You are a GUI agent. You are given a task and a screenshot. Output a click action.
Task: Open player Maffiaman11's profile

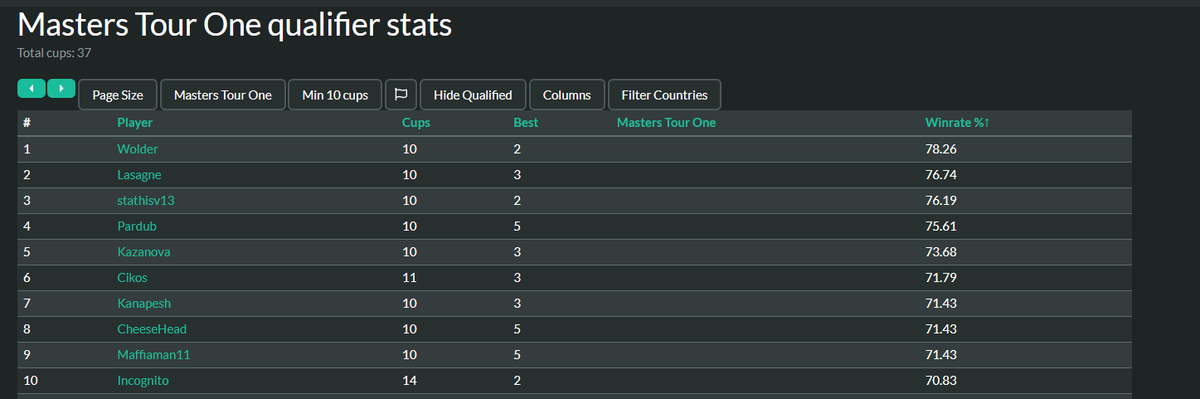[153, 355]
